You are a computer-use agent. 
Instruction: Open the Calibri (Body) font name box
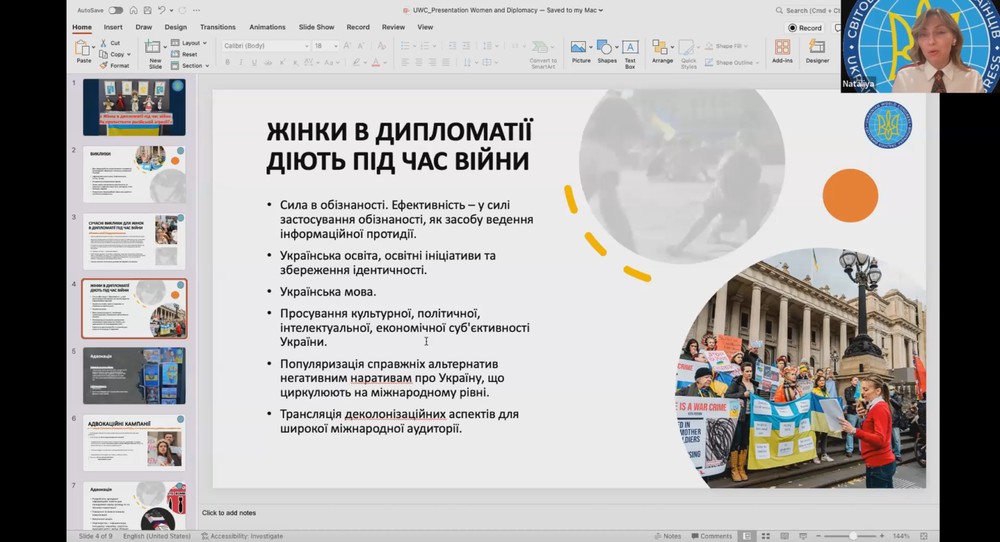coord(265,46)
